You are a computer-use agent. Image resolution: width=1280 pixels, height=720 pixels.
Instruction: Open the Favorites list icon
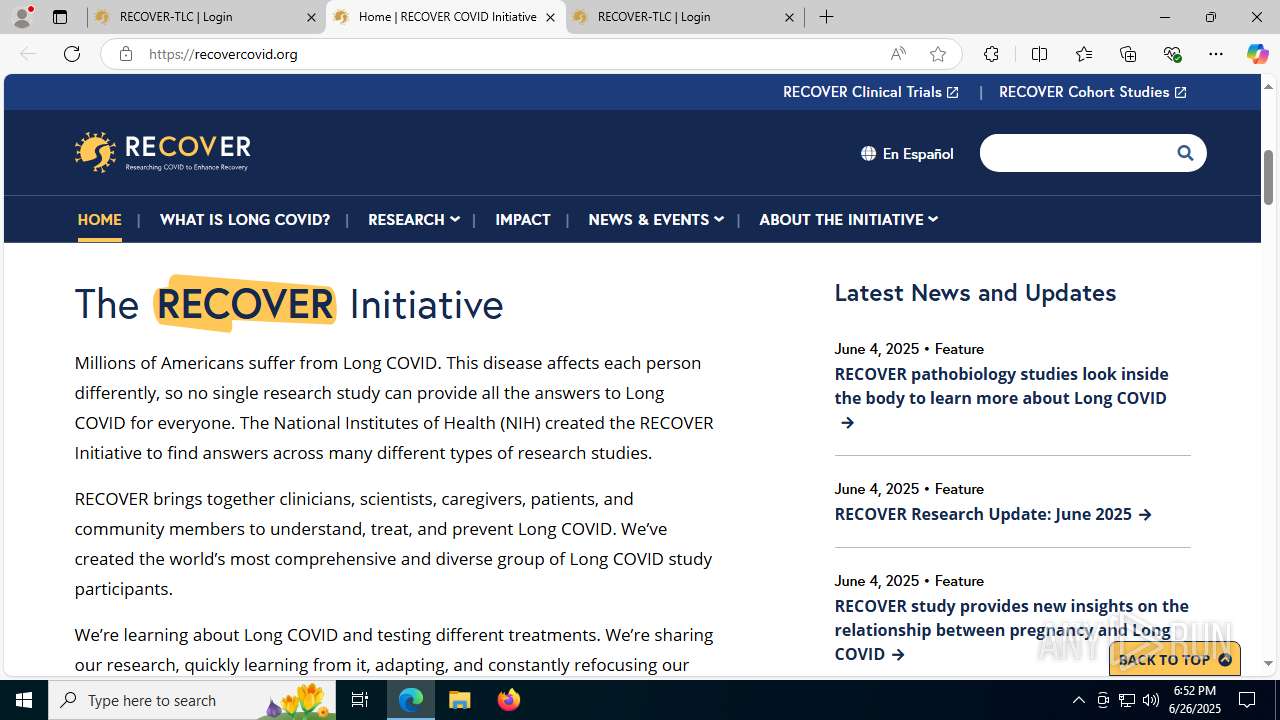1083,54
